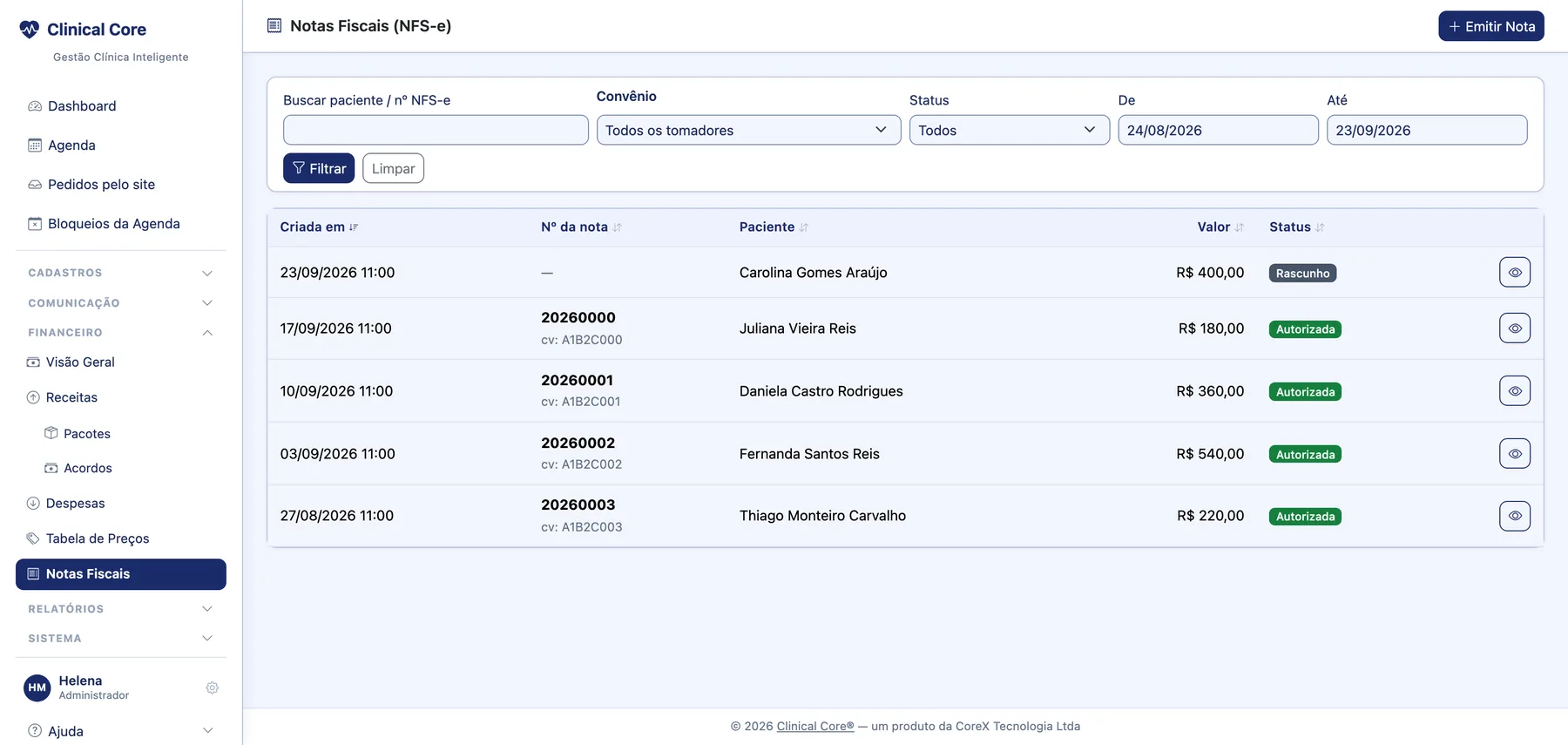Expand the Relatórios sidebar section
The height and width of the screenshot is (745, 1568).
121,609
